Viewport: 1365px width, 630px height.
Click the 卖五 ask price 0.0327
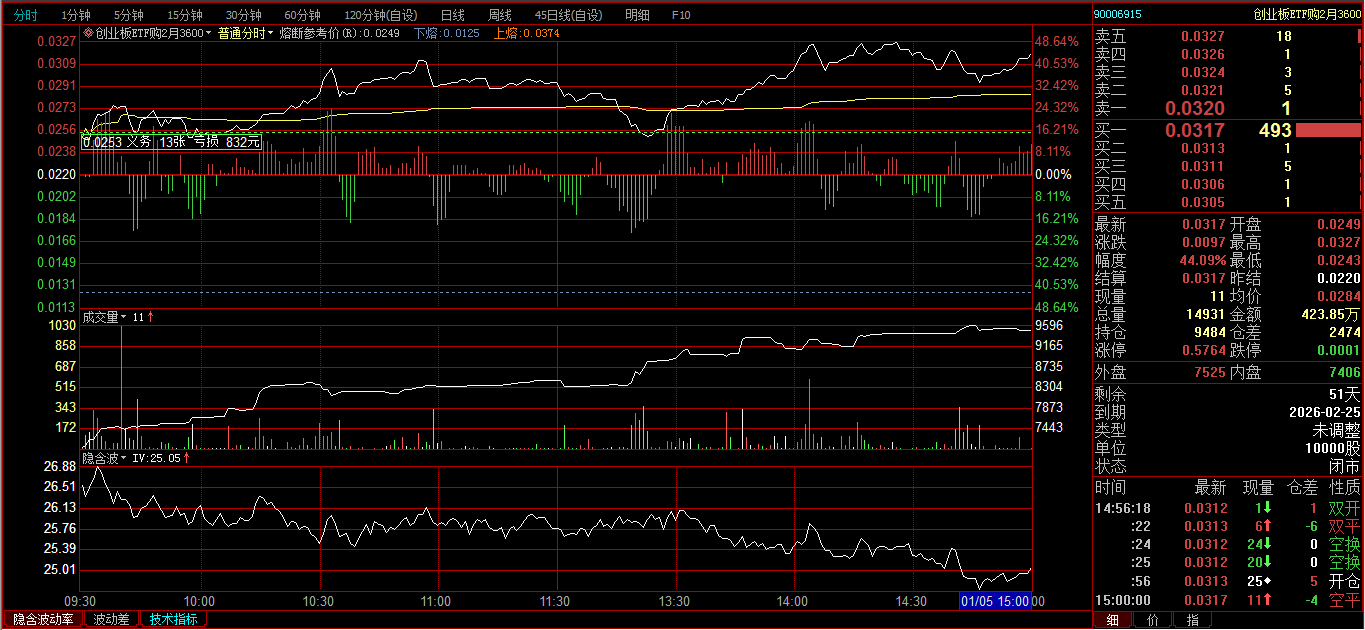pos(1202,36)
